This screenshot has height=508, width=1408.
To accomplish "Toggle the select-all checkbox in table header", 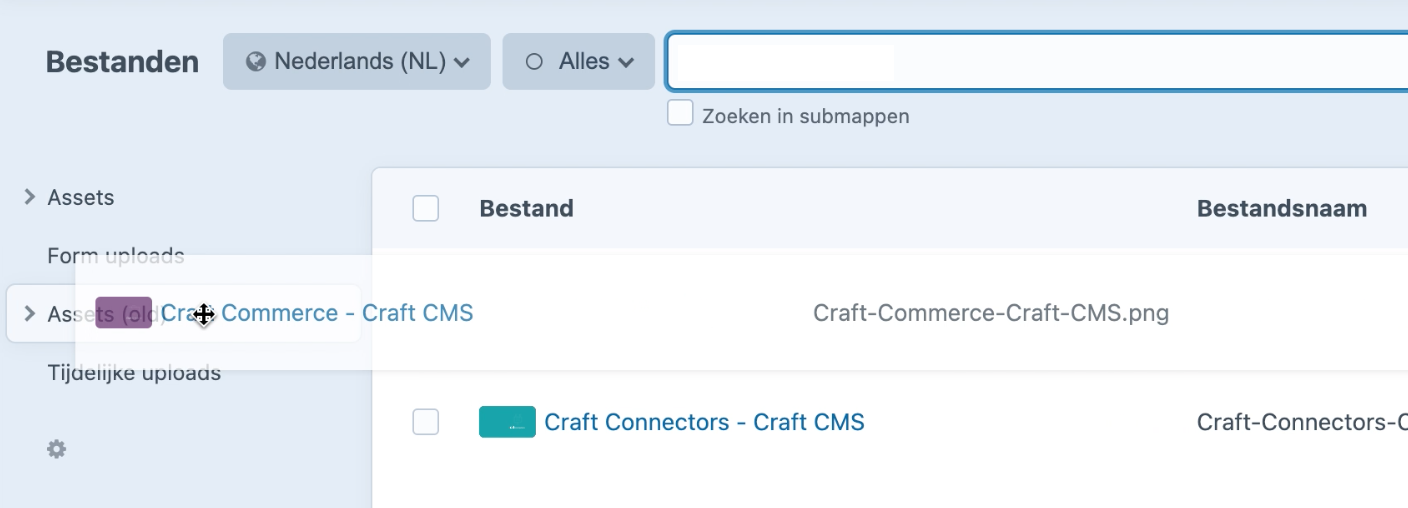I will [426, 208].
